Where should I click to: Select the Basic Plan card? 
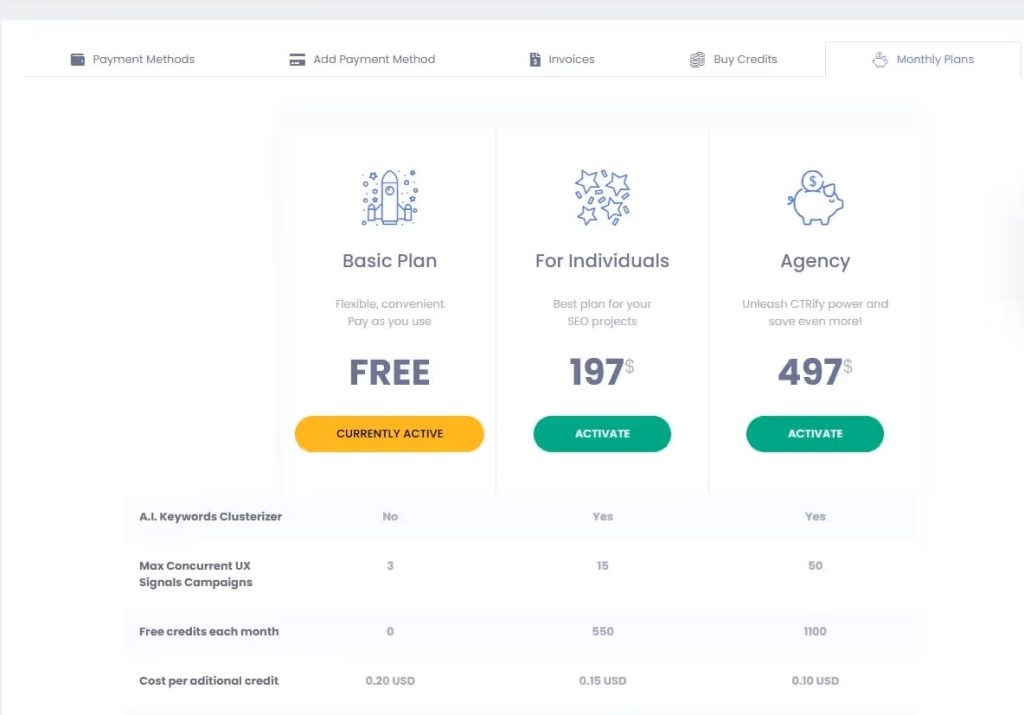(x=389, y=261)
